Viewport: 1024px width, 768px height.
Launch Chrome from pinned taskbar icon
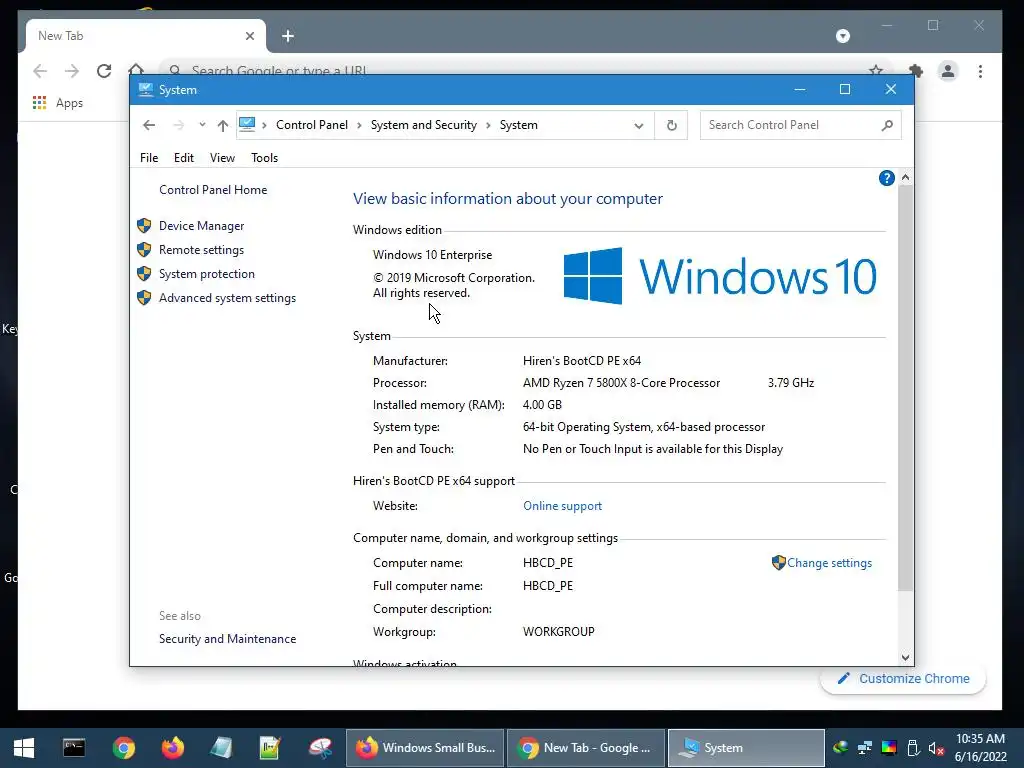[123, 748]
